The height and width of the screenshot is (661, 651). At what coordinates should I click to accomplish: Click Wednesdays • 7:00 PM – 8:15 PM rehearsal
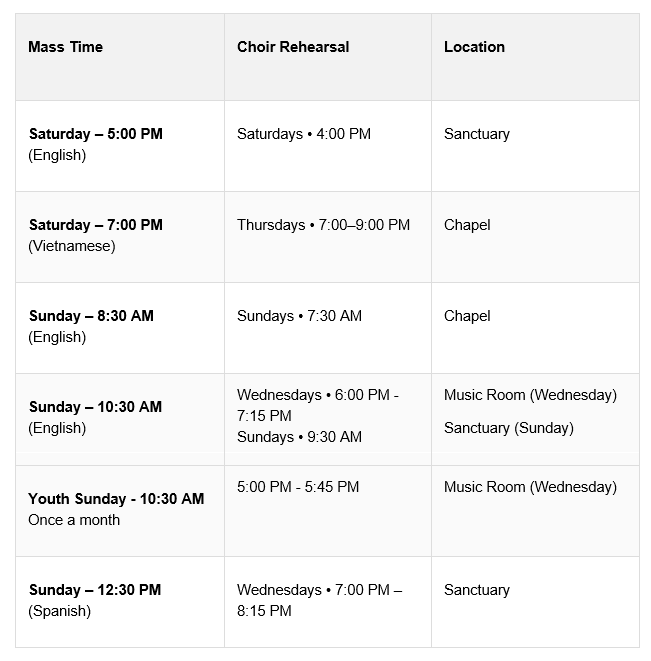[320, 600]
